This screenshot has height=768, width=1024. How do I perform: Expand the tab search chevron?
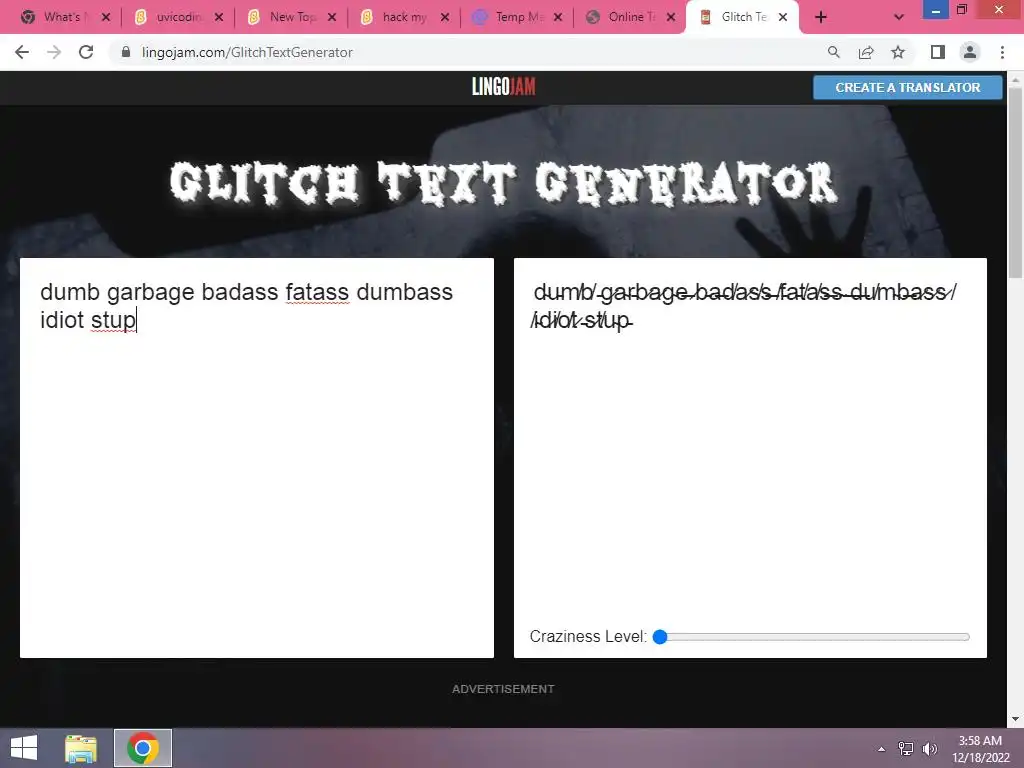(899, 17)
